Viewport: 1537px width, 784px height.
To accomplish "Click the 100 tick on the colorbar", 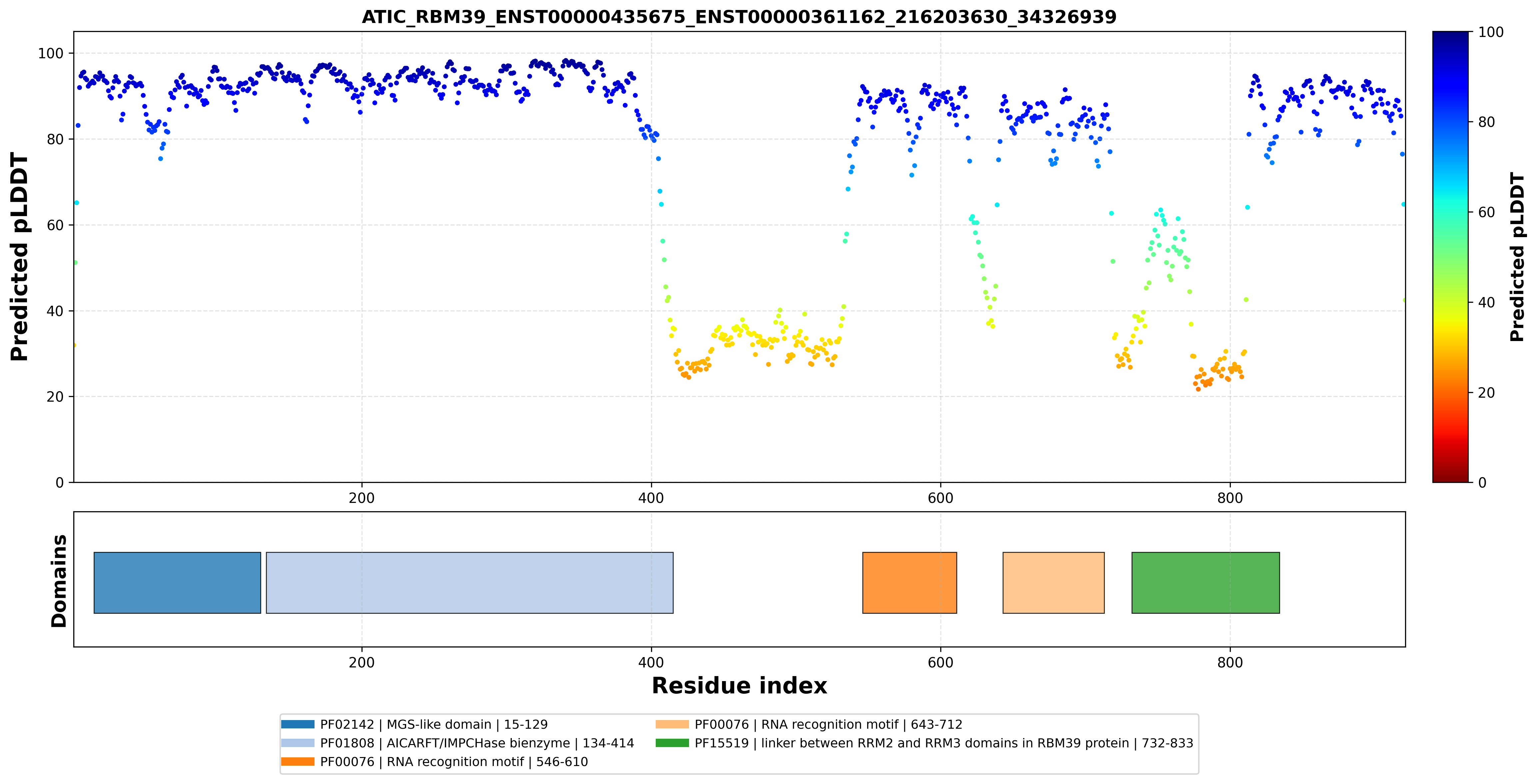I will point(1490,32).
